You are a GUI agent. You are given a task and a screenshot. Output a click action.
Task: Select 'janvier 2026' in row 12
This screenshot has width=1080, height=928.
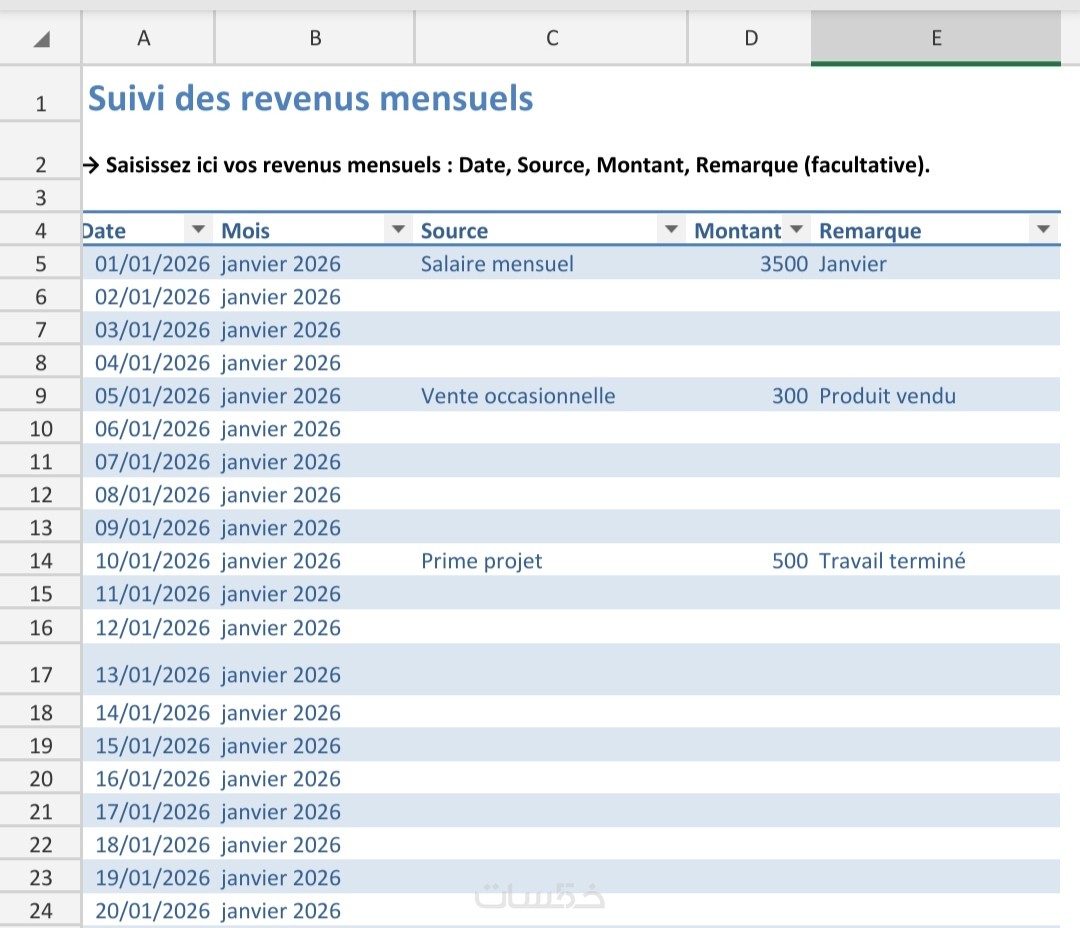click(315, 495)
